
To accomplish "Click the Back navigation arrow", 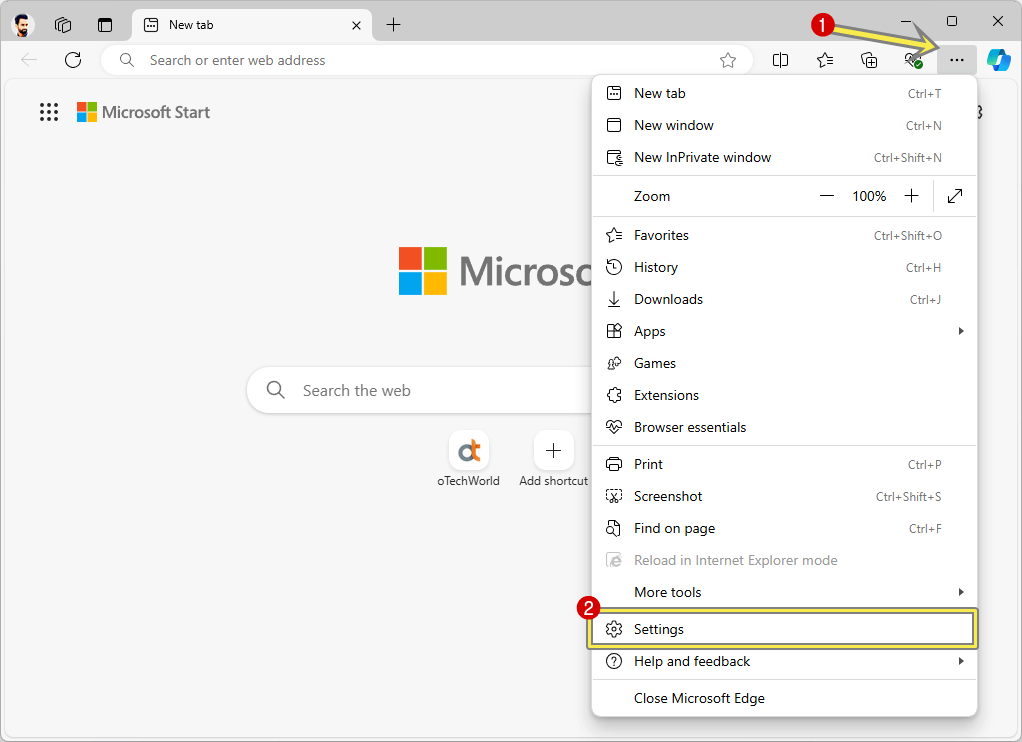I will tap(29, 60).
